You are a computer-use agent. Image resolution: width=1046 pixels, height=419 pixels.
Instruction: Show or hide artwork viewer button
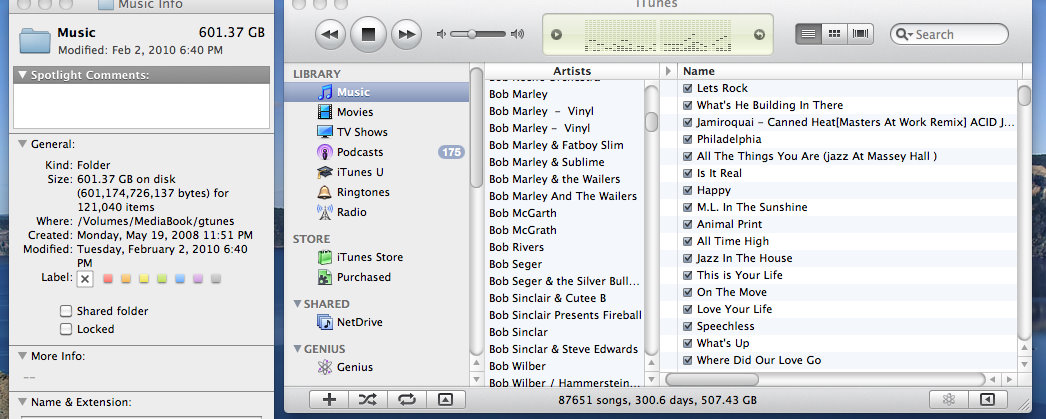tap(446, 400)
